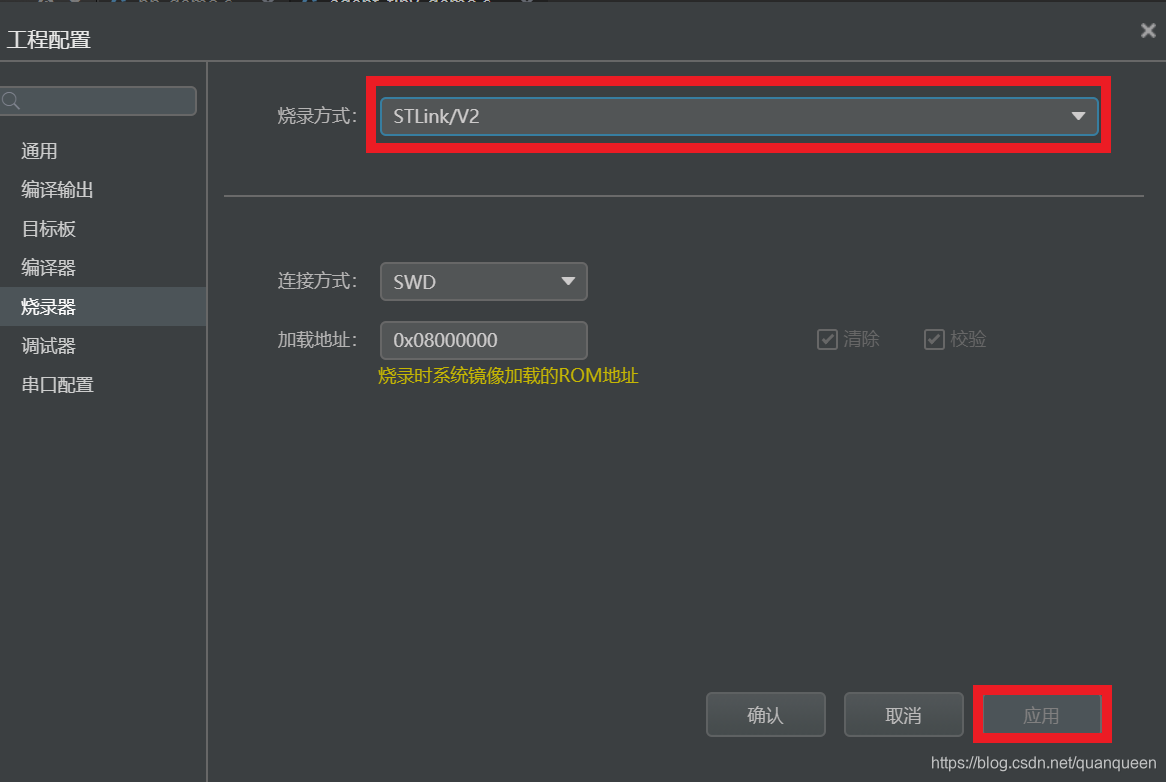Click the search magnifier icon

coord(11,100)
